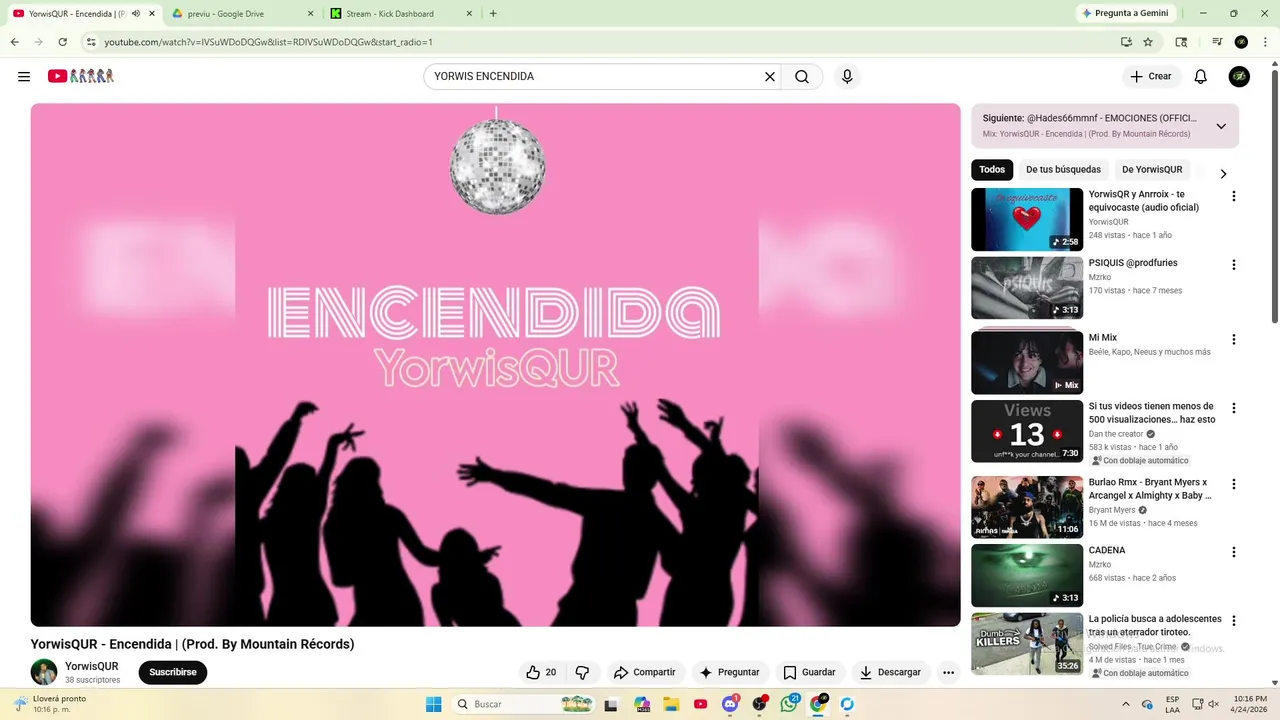This screenshot has width=1280, height=720.
Task: Open Google Lens search icon in toolbar
Action: [1181, 42]
